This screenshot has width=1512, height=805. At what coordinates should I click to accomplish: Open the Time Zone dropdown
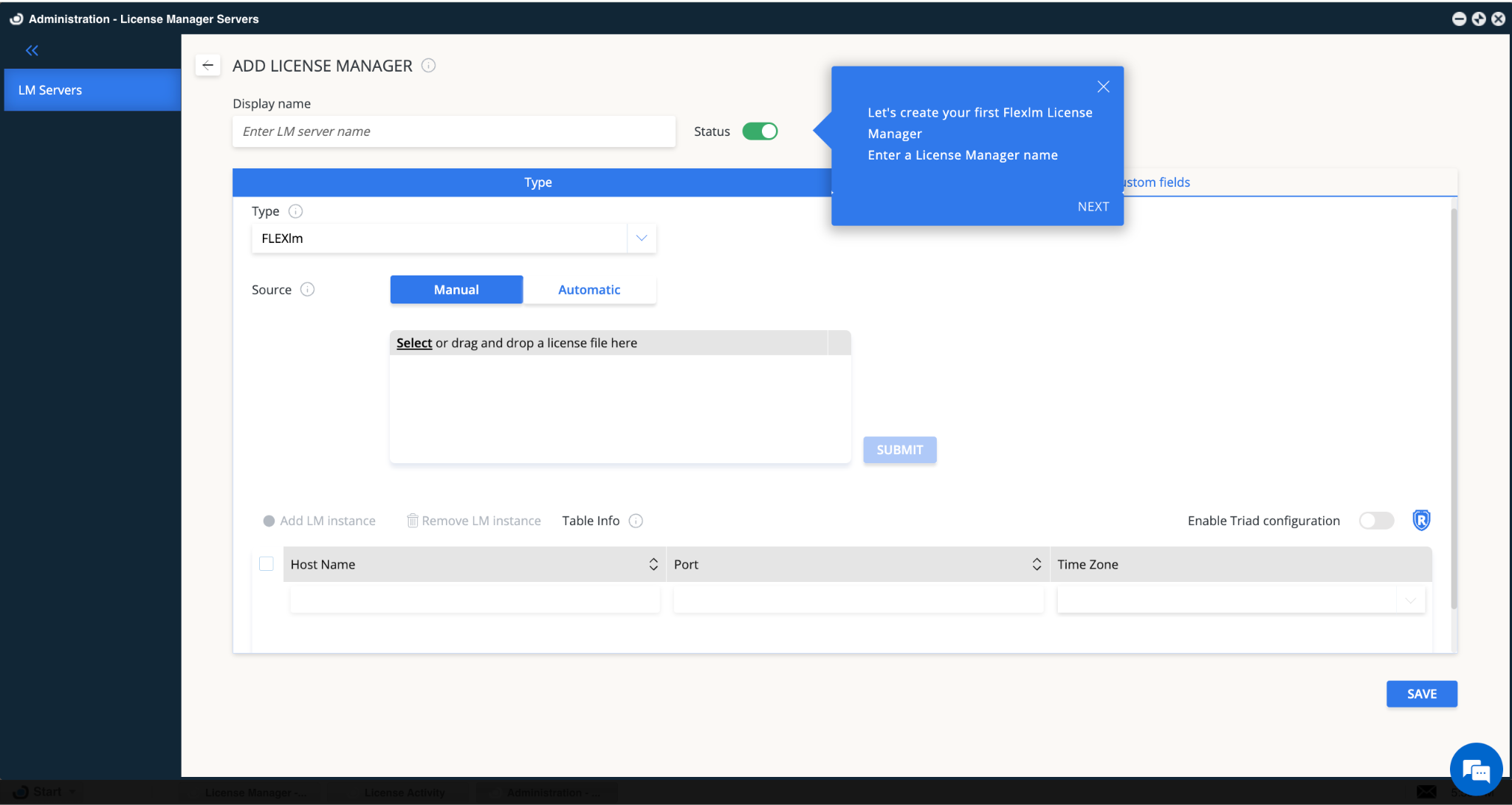click(x=1410, y=600)
